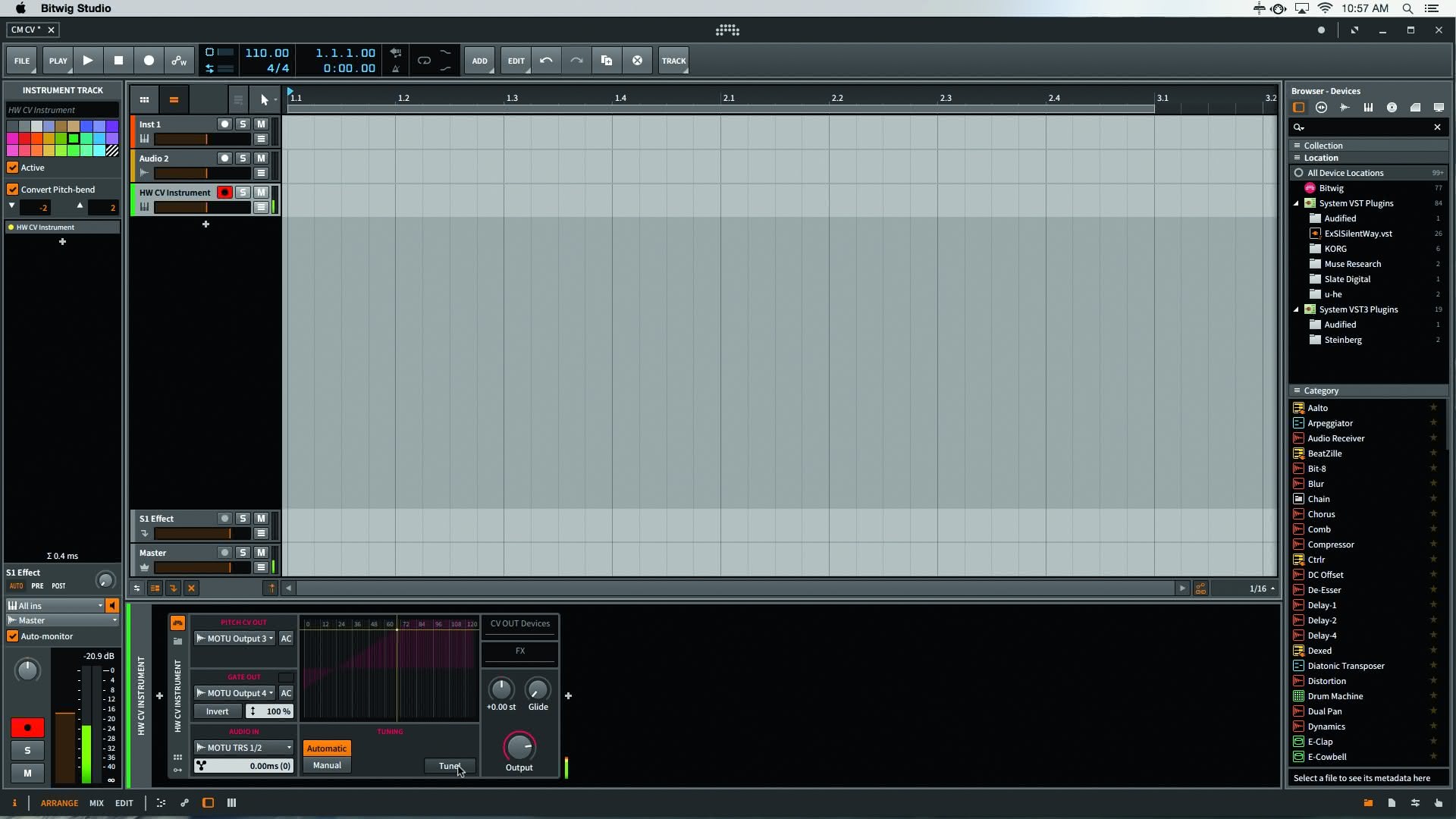Solo the Inst 1 track
This screenshot has height=819, width=1456.
(243, 124)
